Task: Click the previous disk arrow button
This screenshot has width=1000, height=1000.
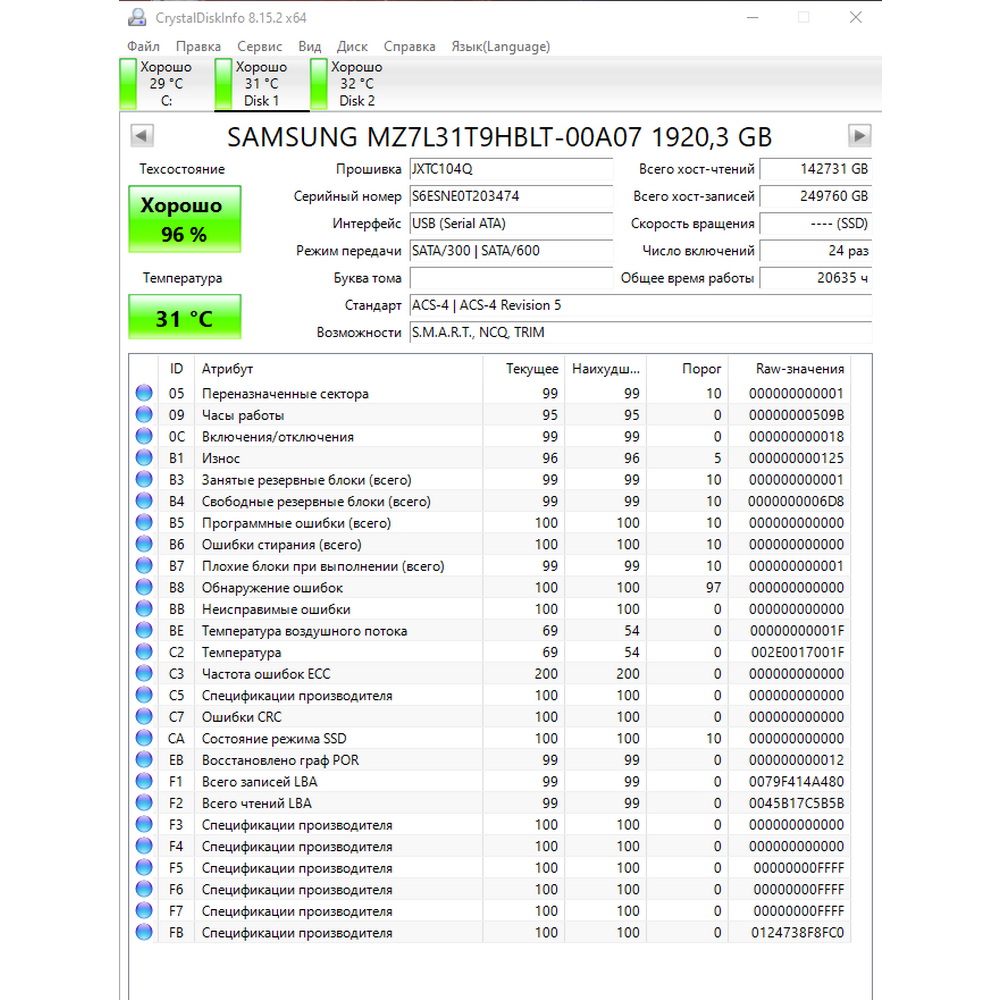Action: point(142,136)
